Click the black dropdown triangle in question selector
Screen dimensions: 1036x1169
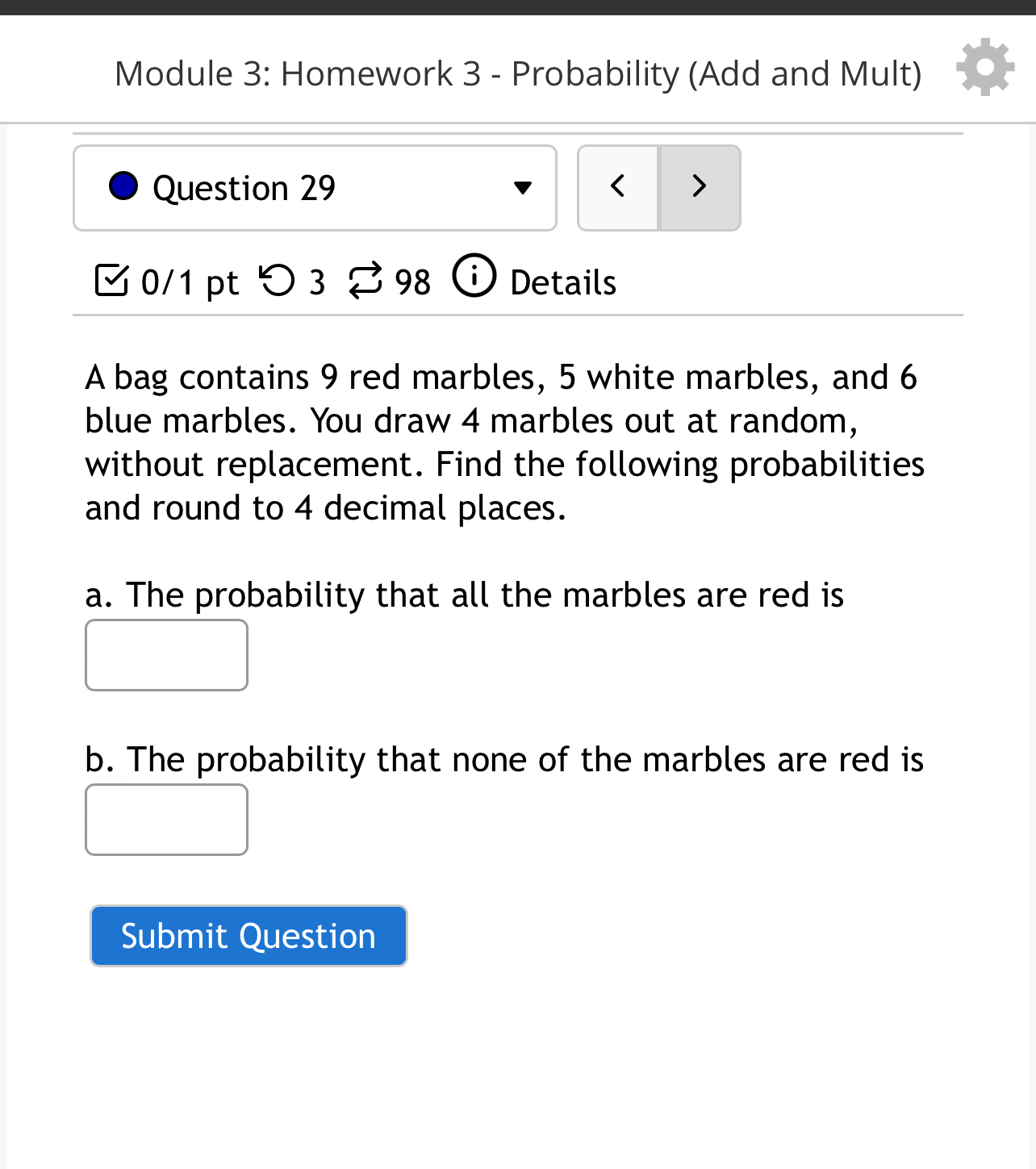[522, 188]
